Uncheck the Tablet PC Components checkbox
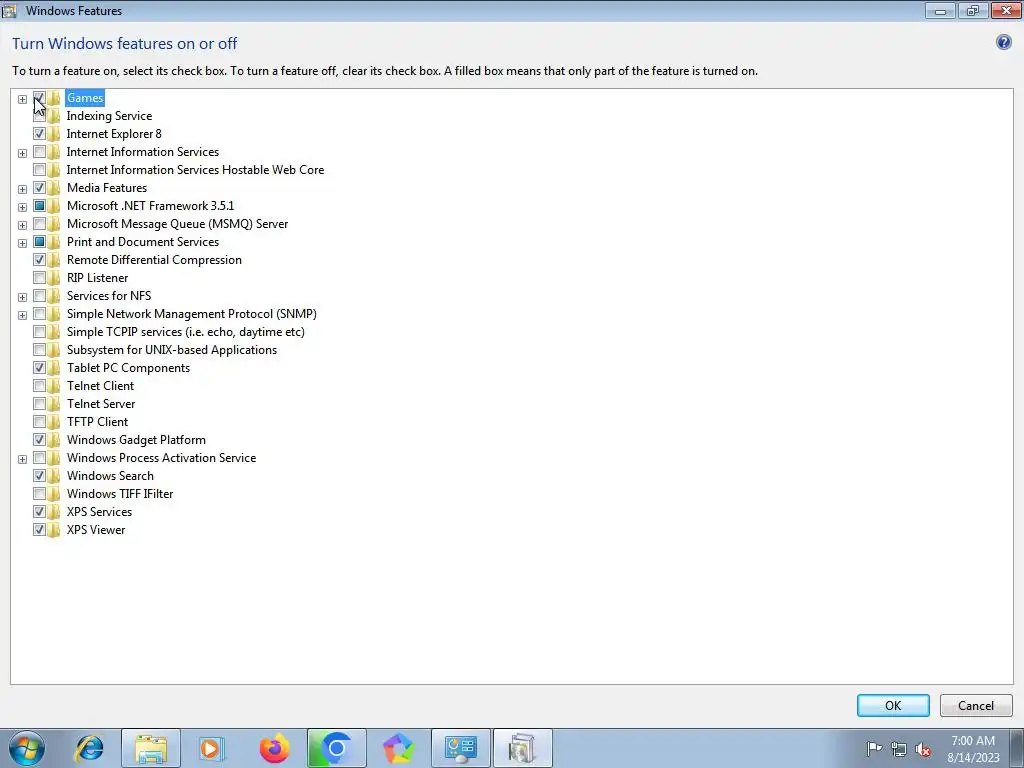The width and height of the screenshot is (1024, 768). click(x=39, y=368)
